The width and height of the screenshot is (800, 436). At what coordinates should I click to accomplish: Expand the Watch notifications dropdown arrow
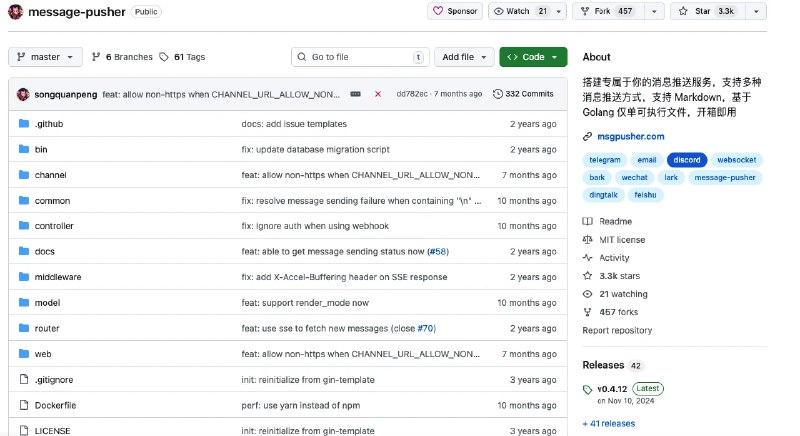[x=559, y=11]
